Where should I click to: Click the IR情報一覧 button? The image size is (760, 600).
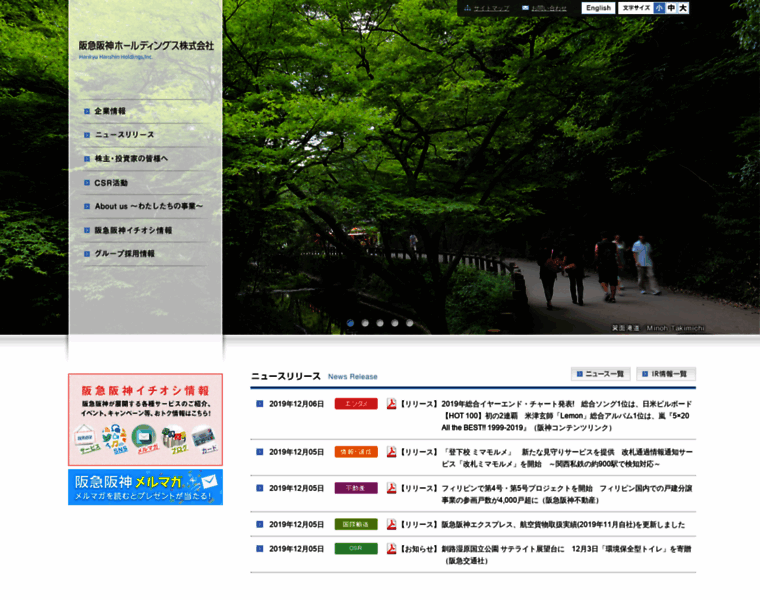(666, 374)
